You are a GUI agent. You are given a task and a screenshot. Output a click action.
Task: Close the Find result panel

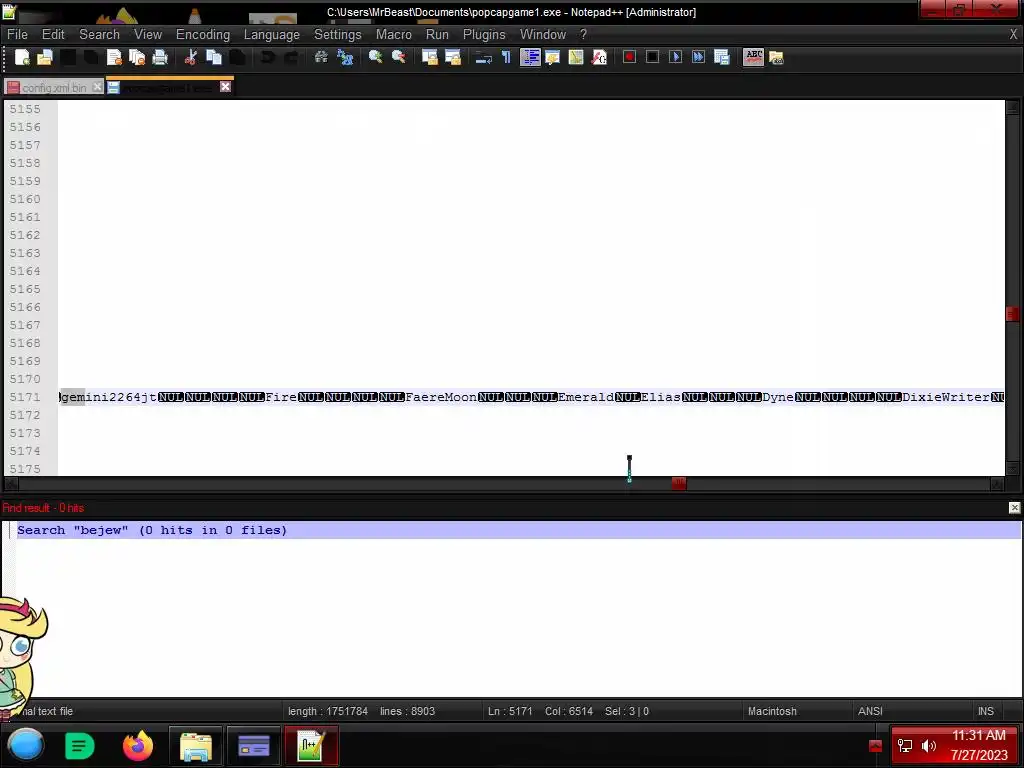point(1014,507)
